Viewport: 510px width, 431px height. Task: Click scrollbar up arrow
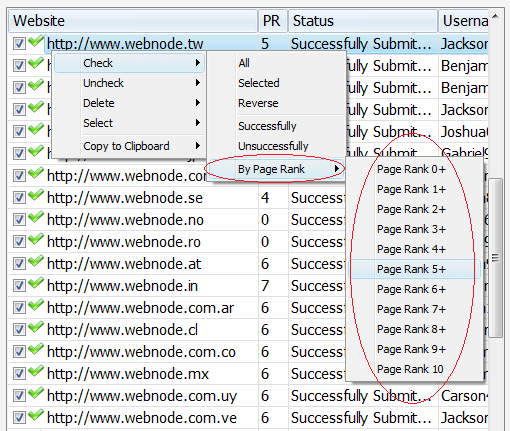click(496, 16)
